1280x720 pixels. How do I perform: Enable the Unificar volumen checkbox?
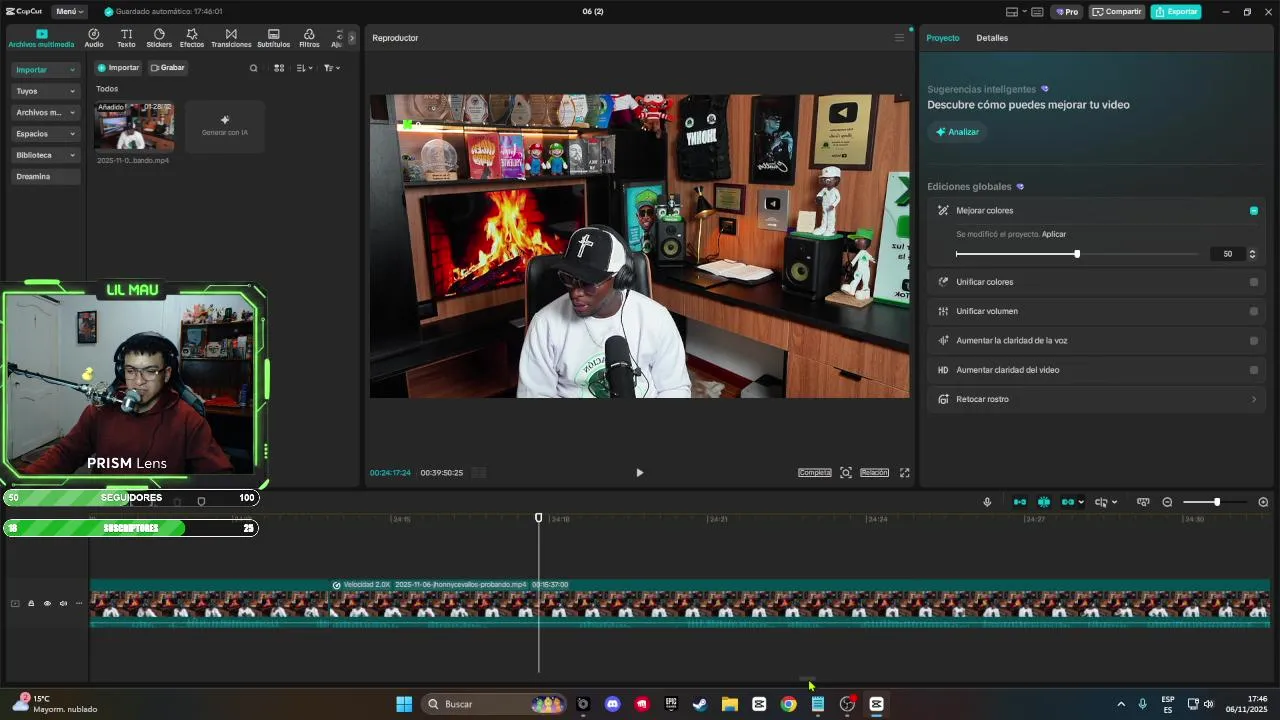pyautogui.click(x=1254, y=311)
